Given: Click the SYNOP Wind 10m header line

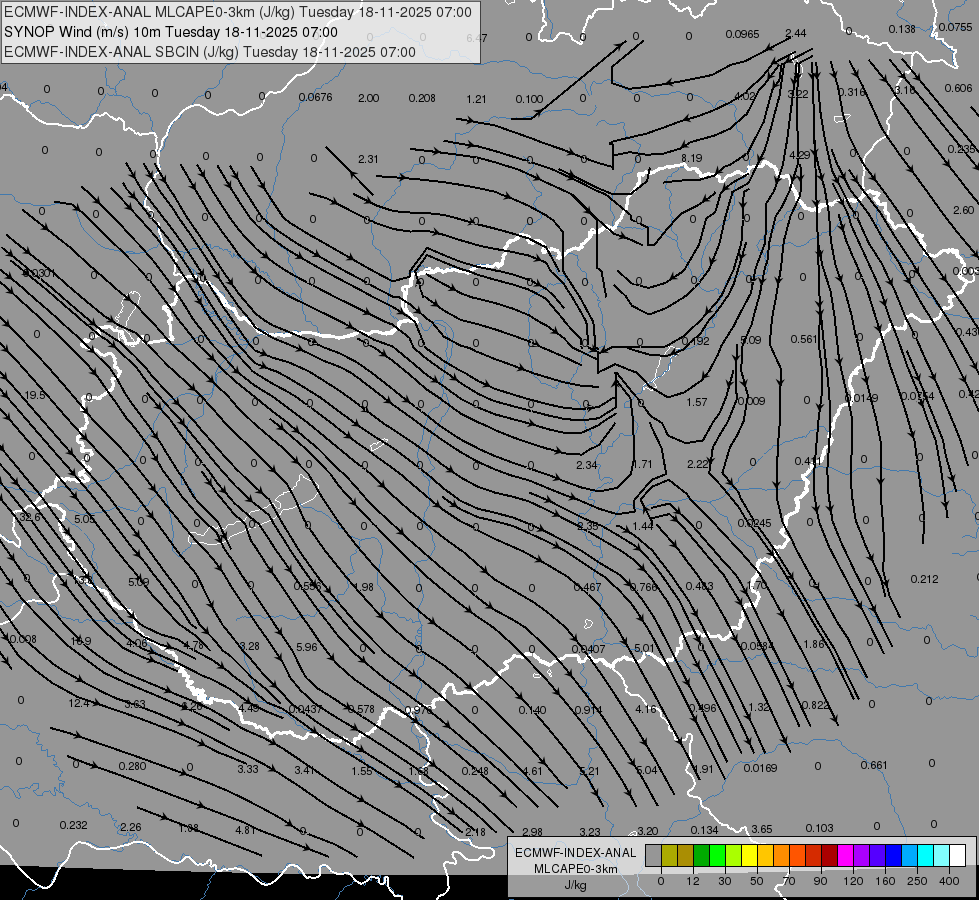Looking at the screenshot, I should [171, 32].
